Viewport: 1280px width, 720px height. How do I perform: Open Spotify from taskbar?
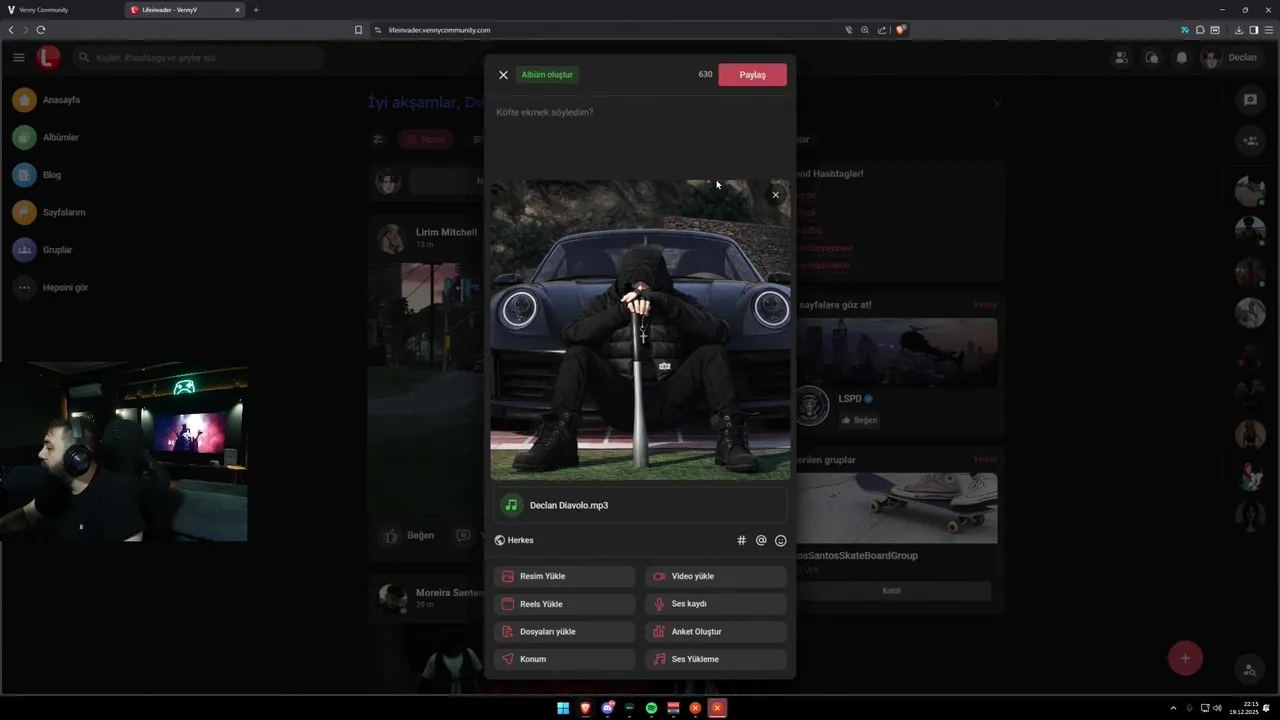651,708
